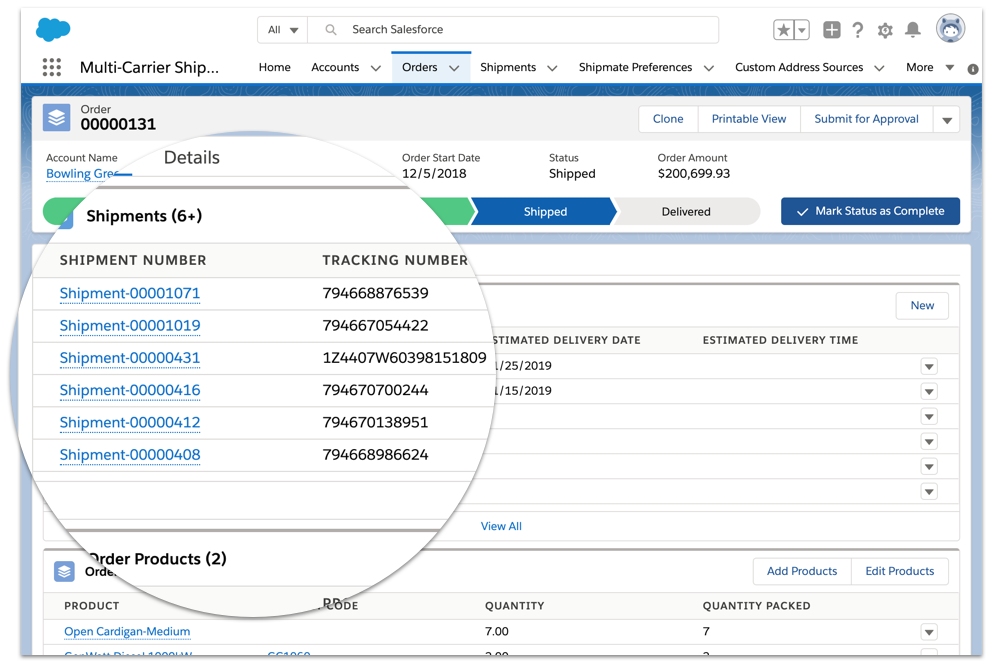This screenshot has width=991, height=667.
Task: Open more actions dropdown beside Submit for Approval
Action: [x=947, y=119]
